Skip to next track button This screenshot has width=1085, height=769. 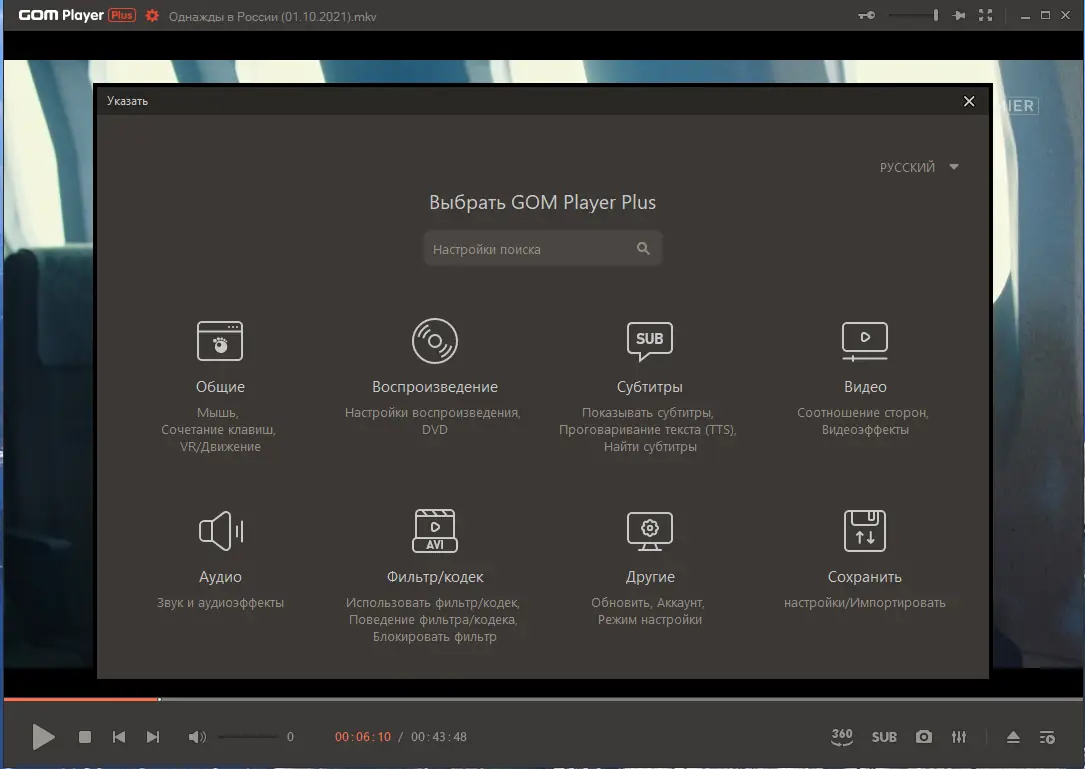pos(153,737)
